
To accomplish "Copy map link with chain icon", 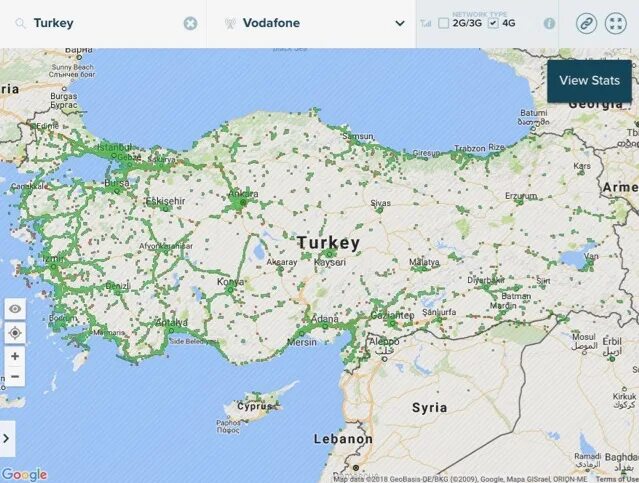I will coord(586,23).
